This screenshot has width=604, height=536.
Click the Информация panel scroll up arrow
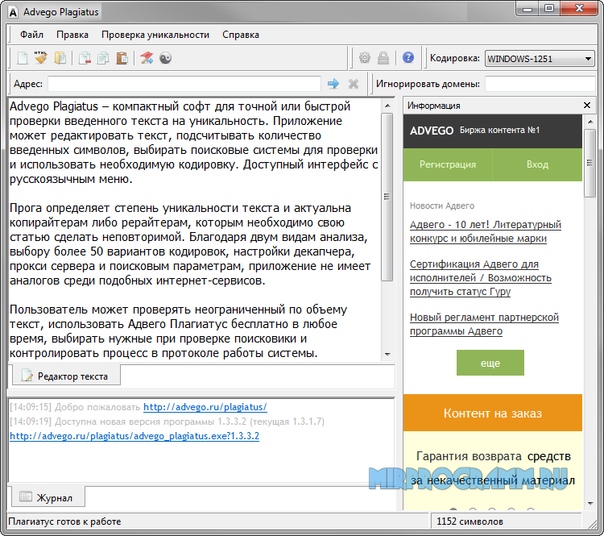point(590,122)
